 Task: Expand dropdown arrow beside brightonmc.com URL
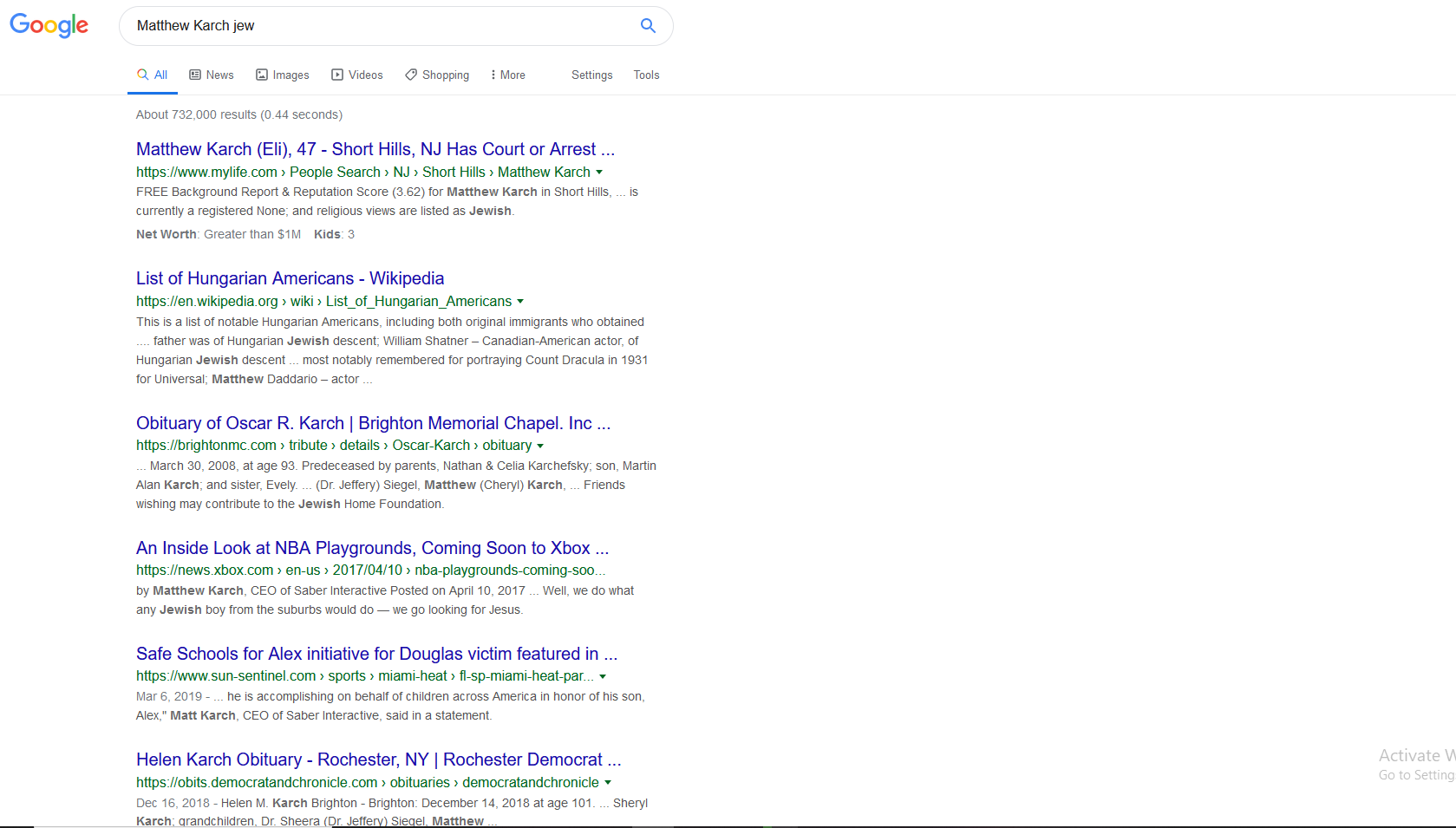[540, 446]
